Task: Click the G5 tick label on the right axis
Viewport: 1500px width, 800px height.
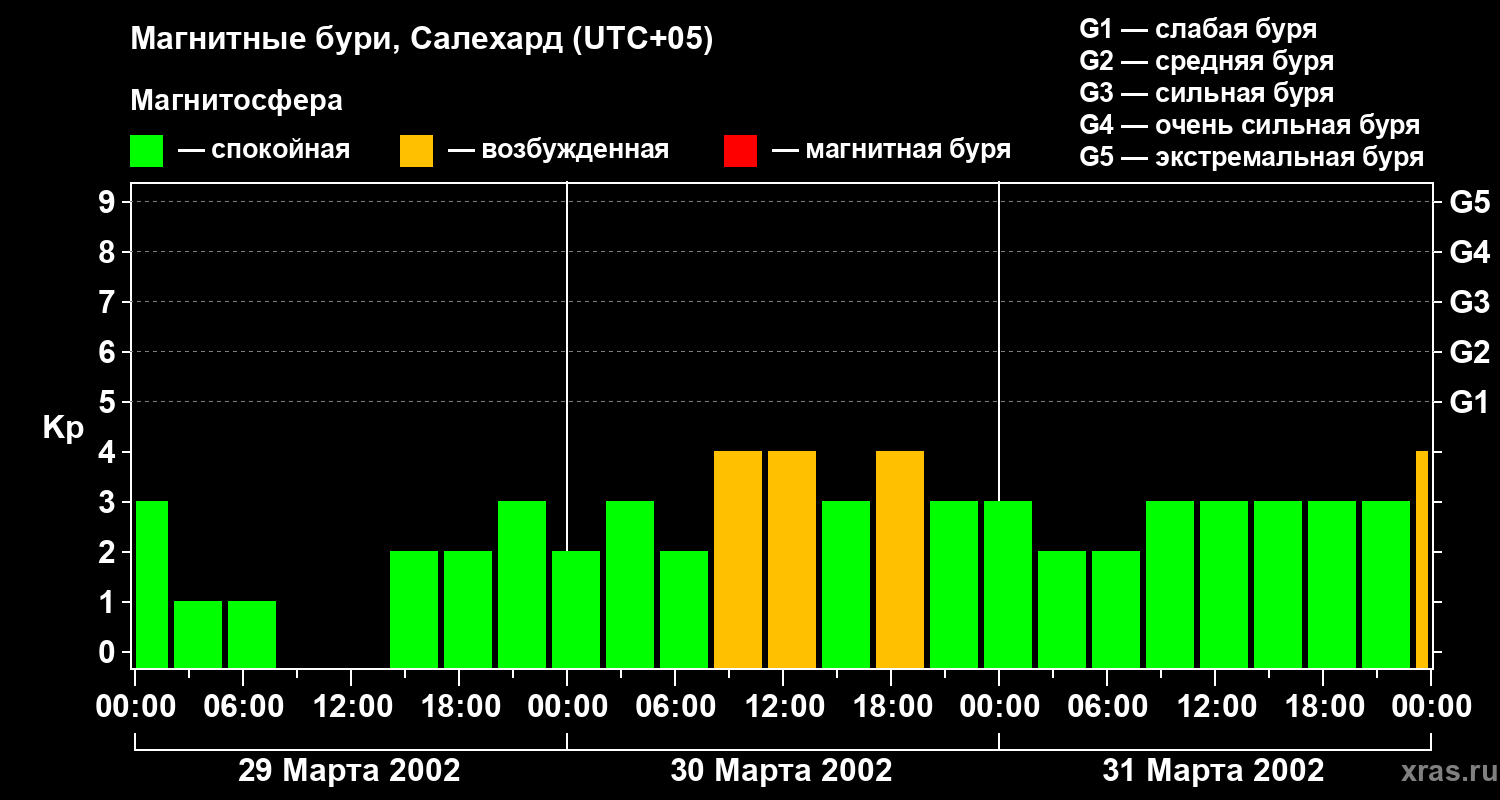Action: [1469, 202]
